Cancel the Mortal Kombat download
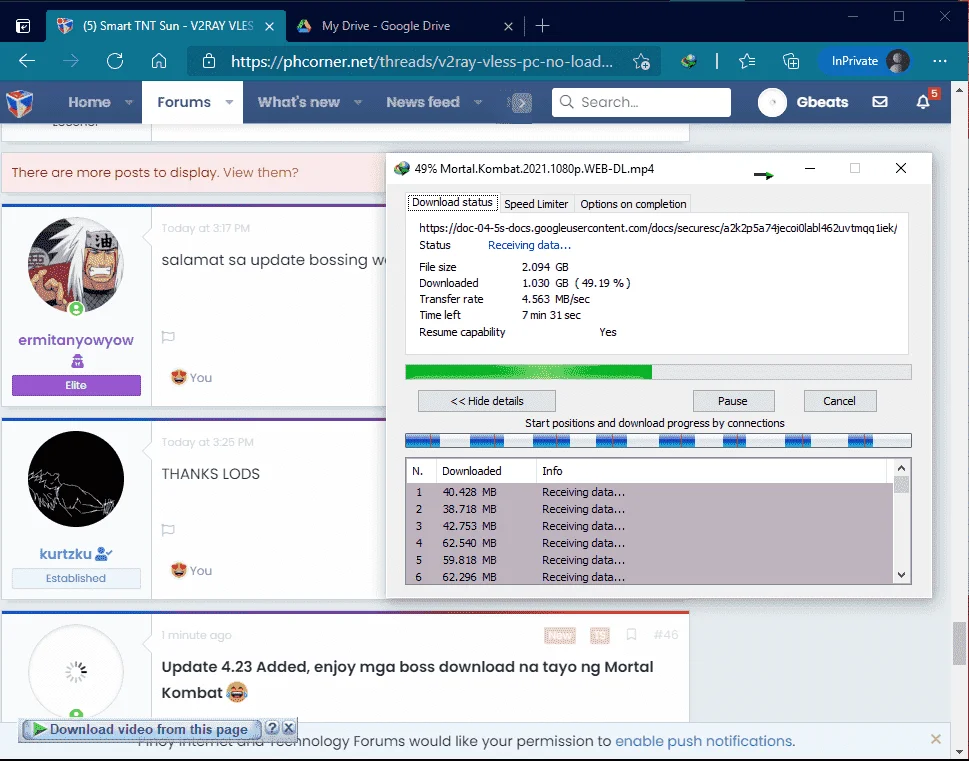This screenshot has height=761, width=969. 839,401
